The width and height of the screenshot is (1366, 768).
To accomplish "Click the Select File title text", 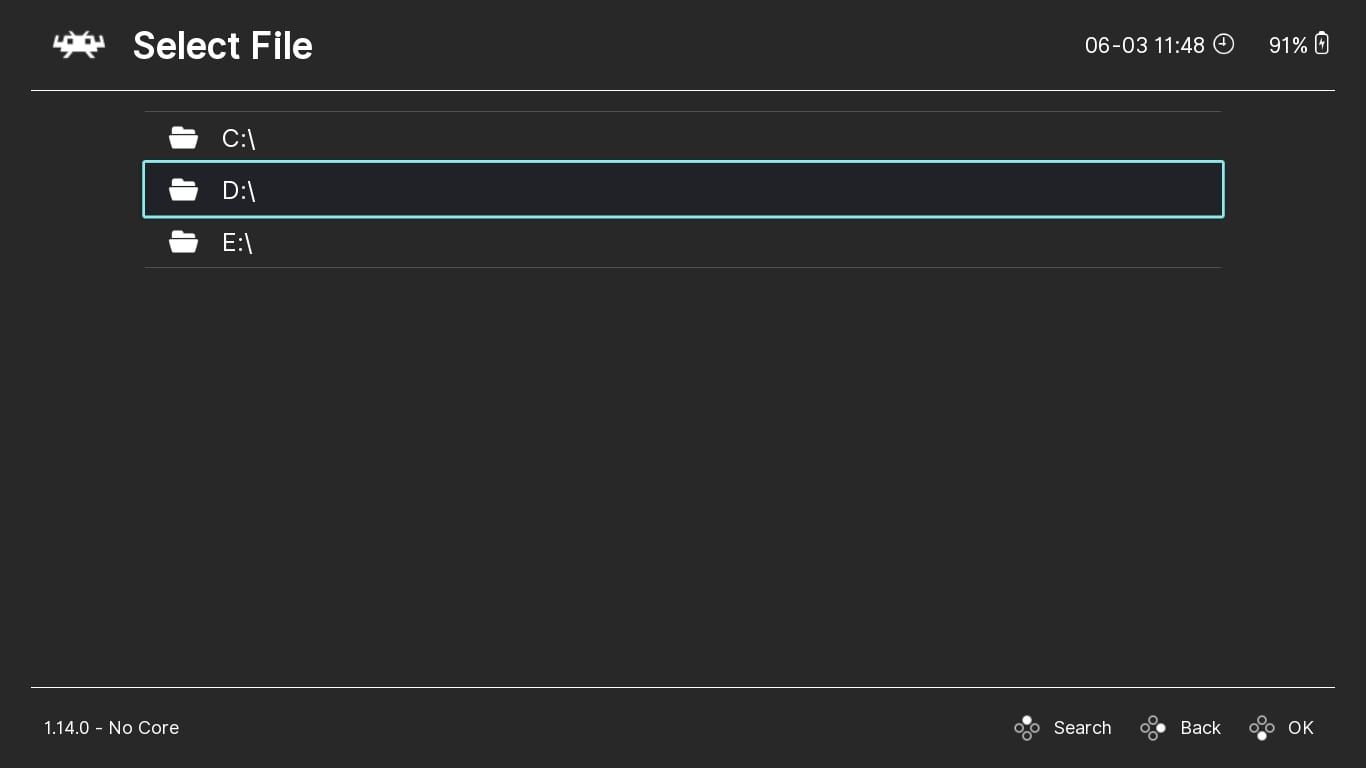I will click(222, 45).
